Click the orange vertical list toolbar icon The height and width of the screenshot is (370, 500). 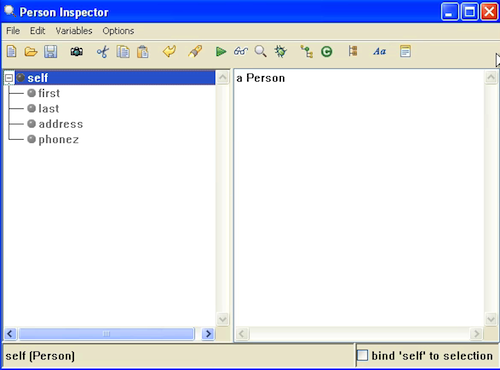(x=353, y=51)
